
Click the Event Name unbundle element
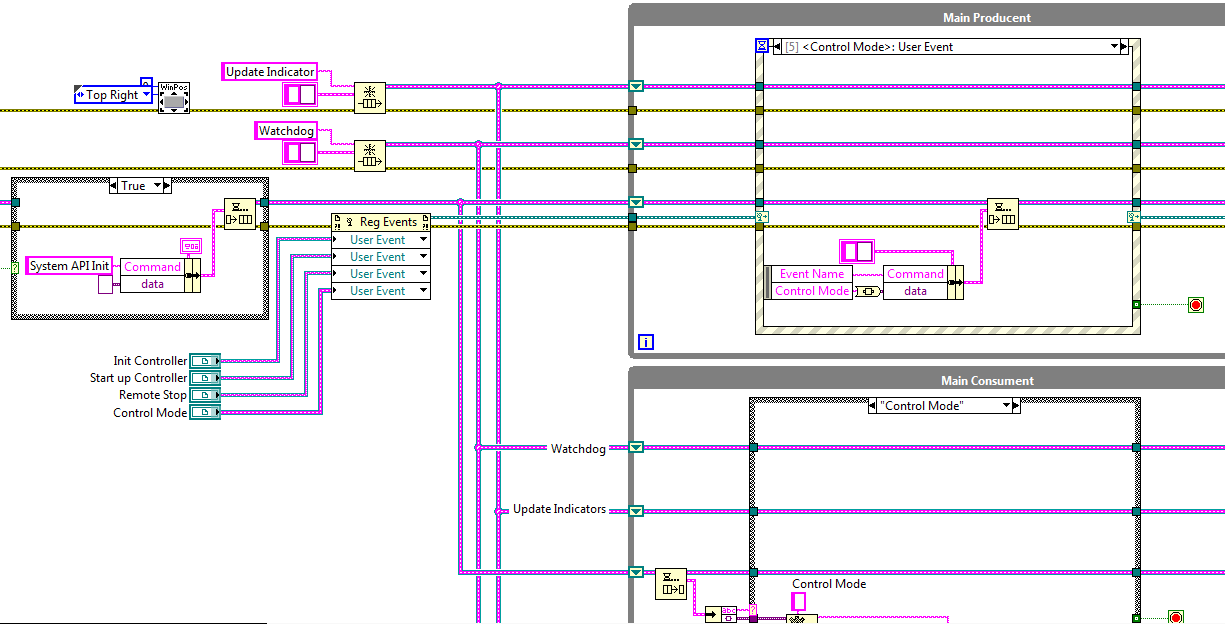[812, 274]
